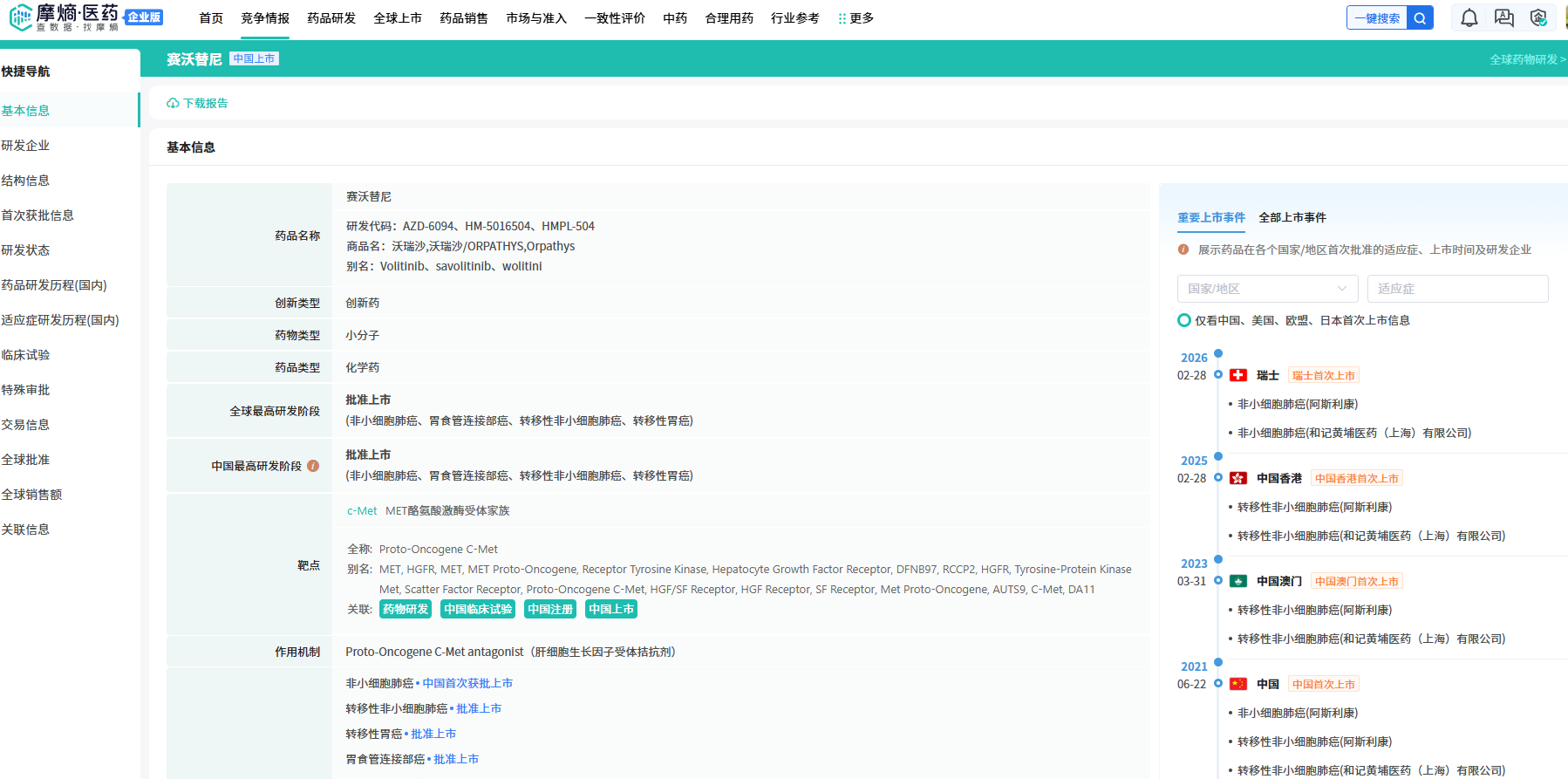This screenshot has height=779, width=1568.
Task: Open the 中药 menu
Action: 675,18
